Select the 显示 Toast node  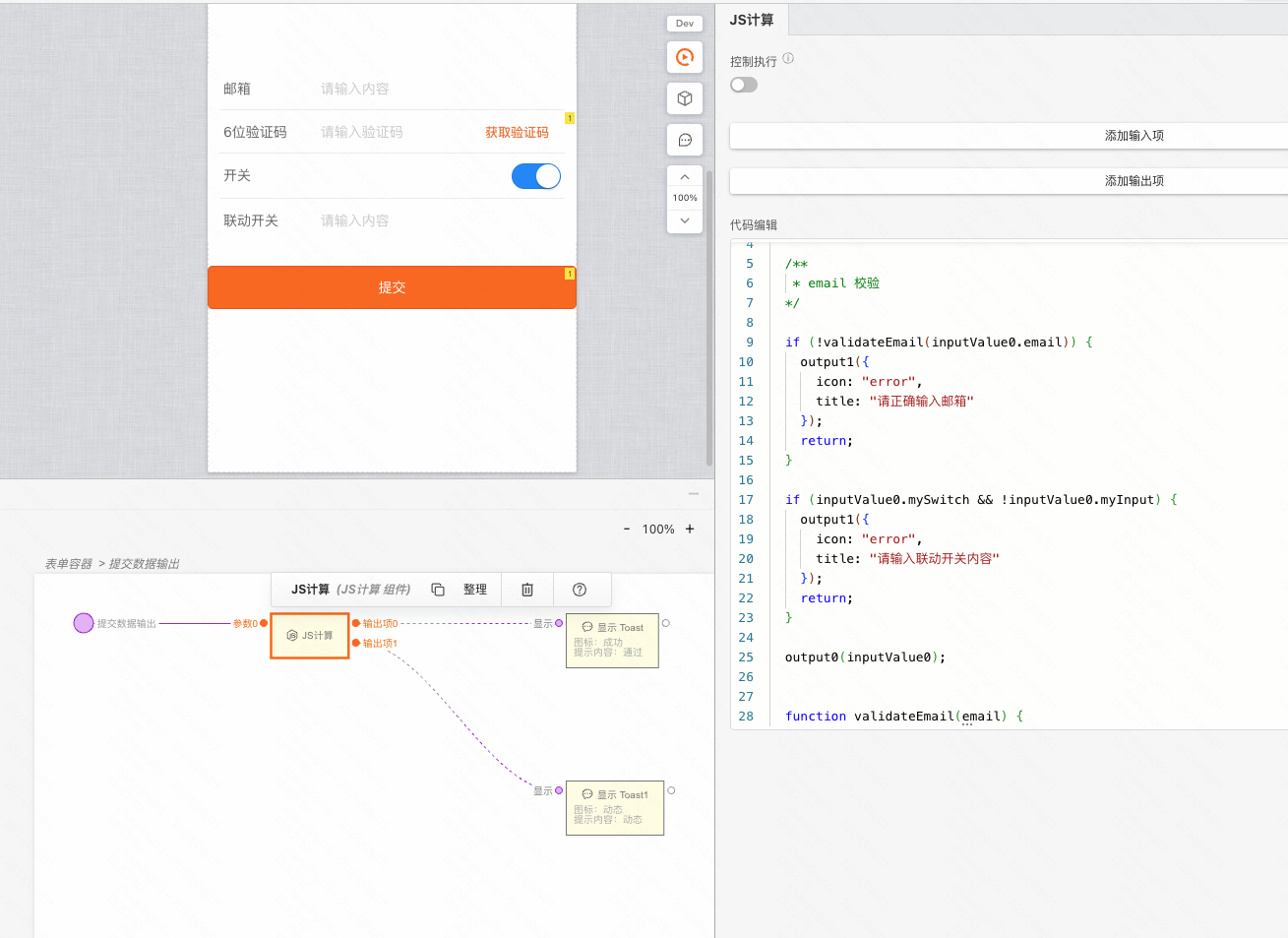point(612,641)
